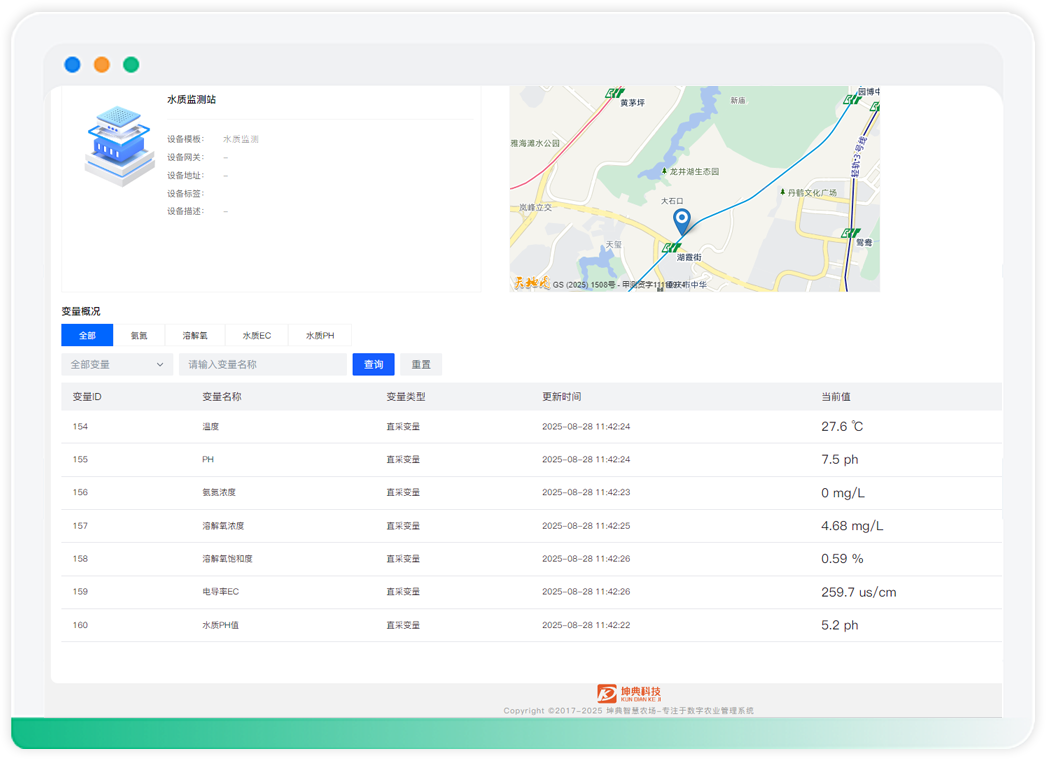
Task: Click the 丹鹤文化广场 tree icon
Action: pyautogui.click(x=781, y=192)
